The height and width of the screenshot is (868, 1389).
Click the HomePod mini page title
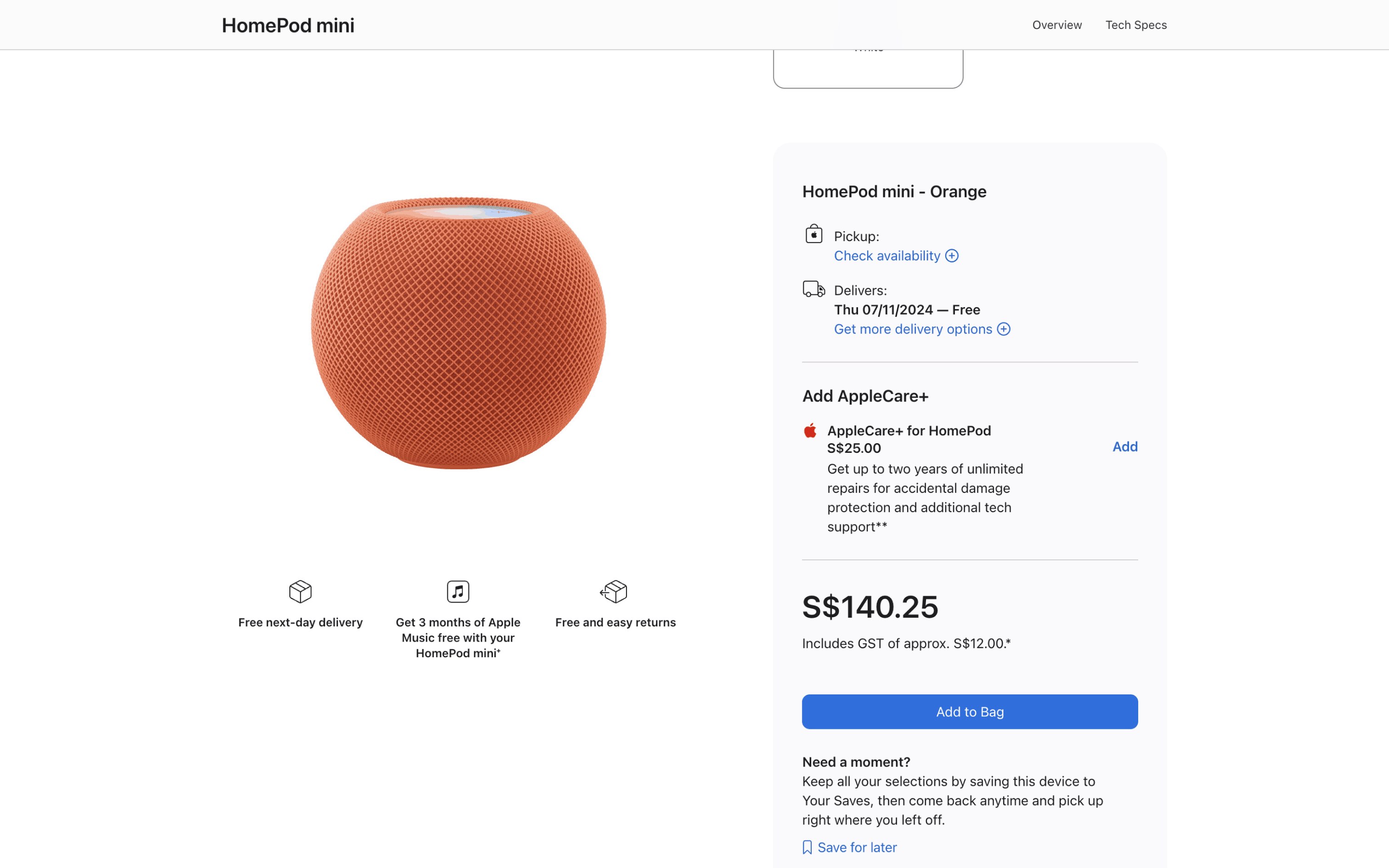pyautogui.click(x=288, y=25)
